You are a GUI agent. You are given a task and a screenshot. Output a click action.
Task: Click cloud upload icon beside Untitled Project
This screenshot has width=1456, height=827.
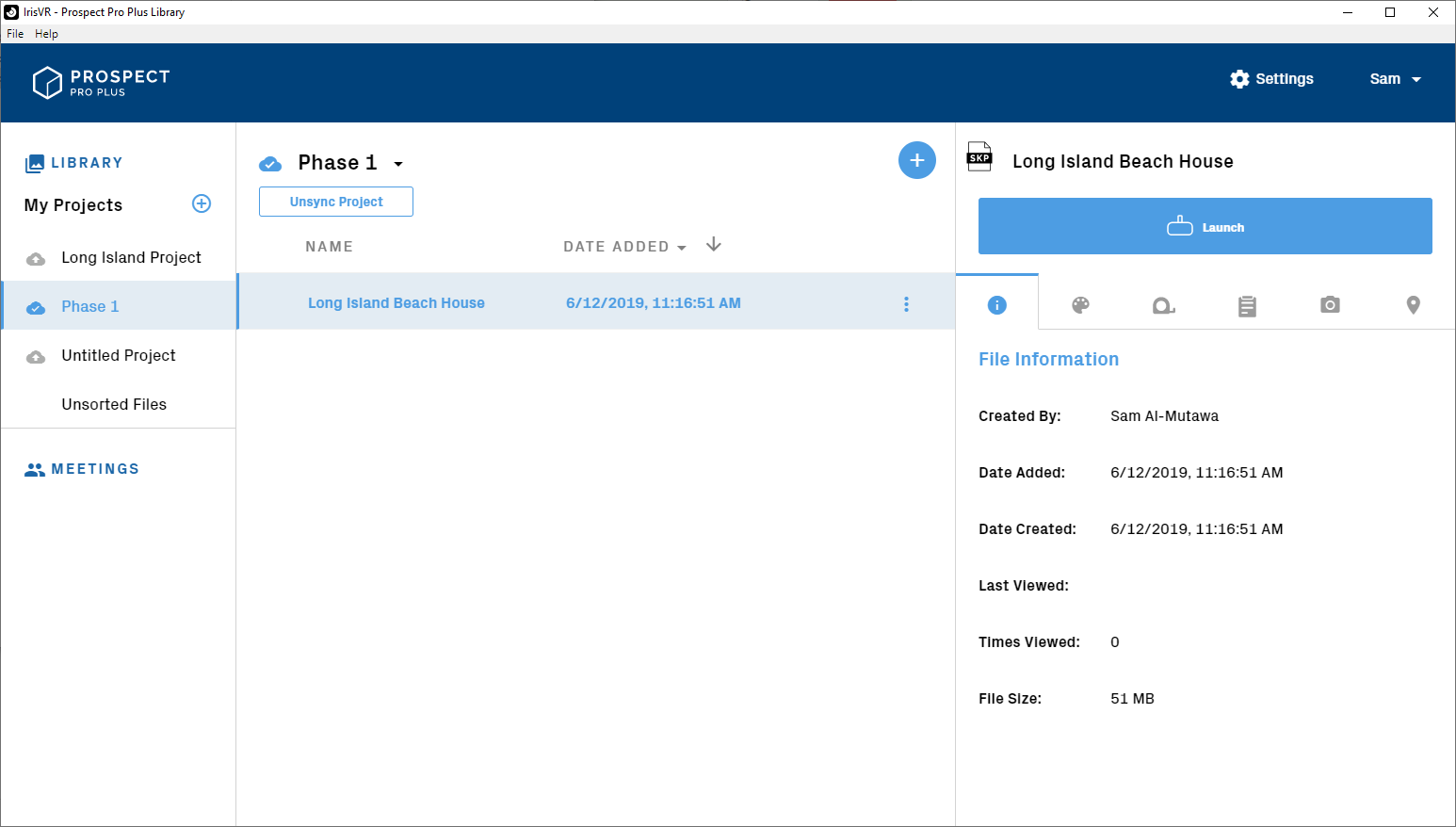[36, 356]
